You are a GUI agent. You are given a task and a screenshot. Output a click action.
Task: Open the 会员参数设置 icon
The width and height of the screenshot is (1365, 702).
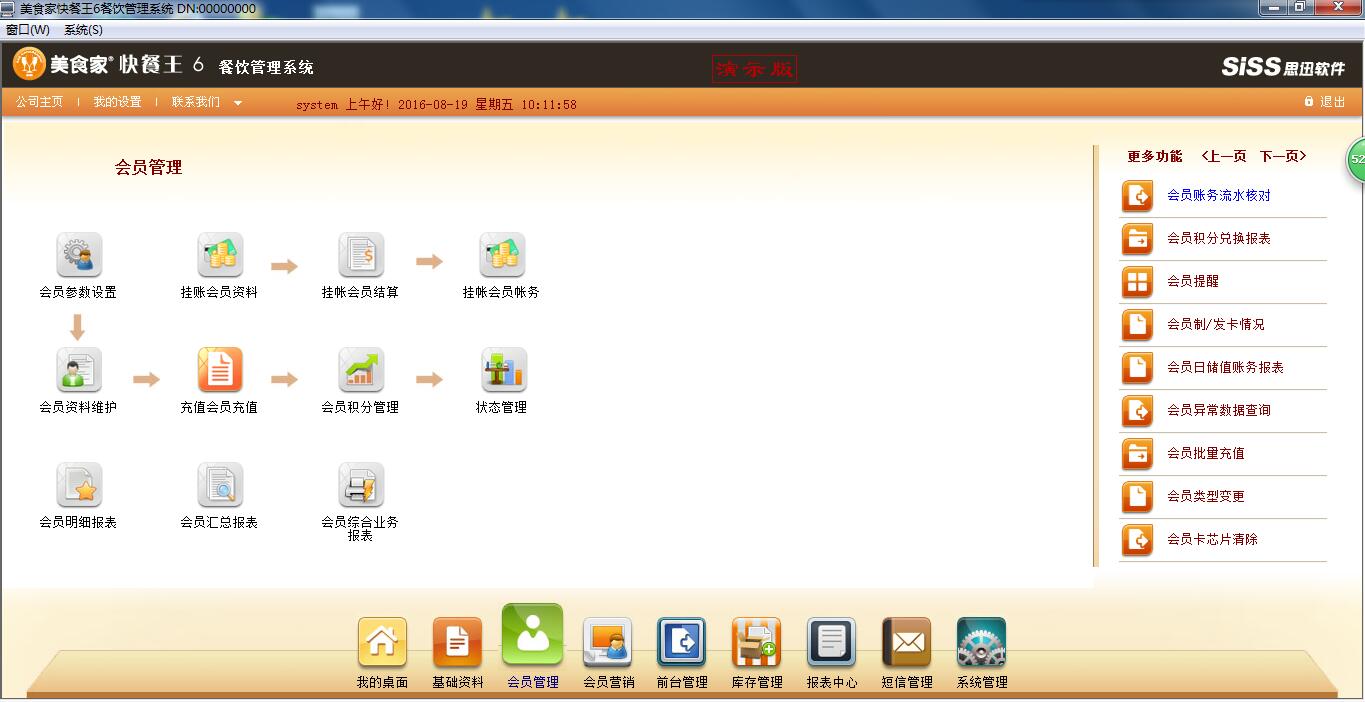coord(78,256)
